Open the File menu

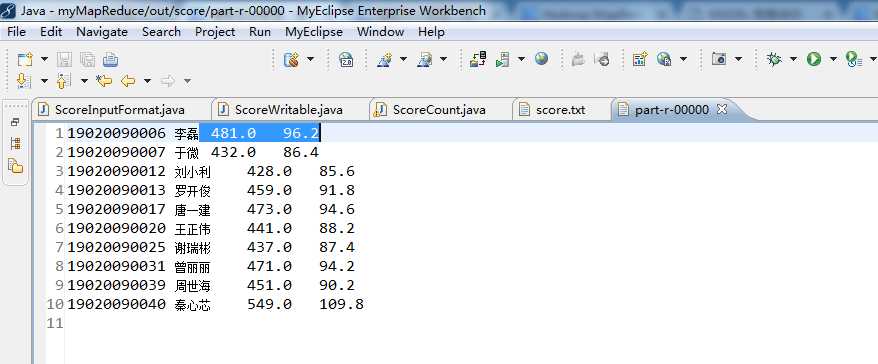(16, 32)
